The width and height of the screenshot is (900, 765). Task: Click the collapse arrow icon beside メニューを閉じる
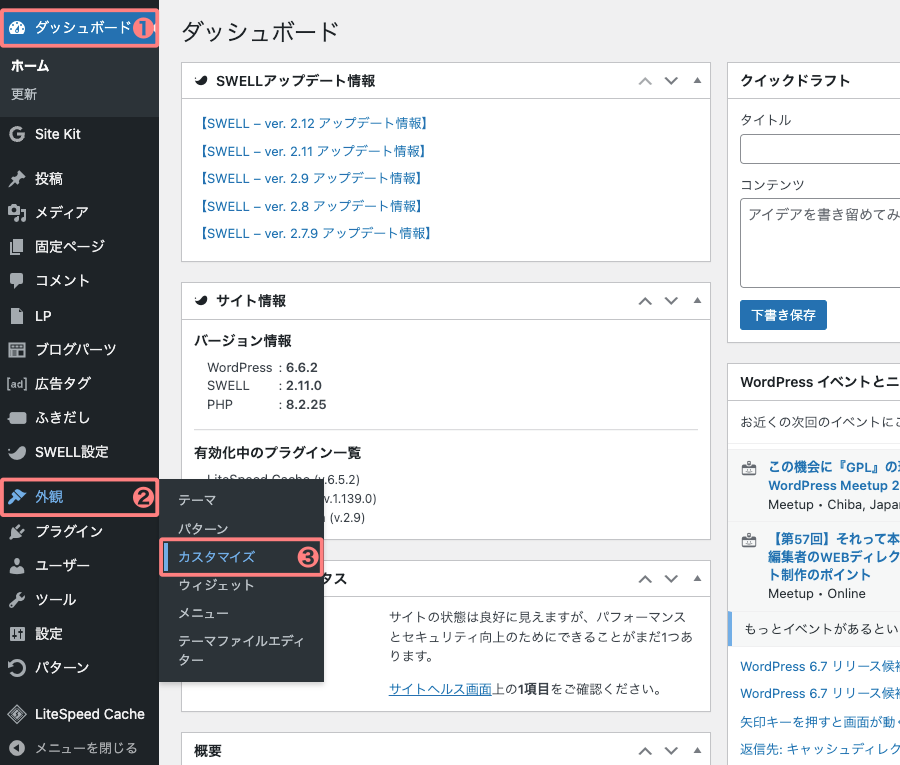pos(17,748)
